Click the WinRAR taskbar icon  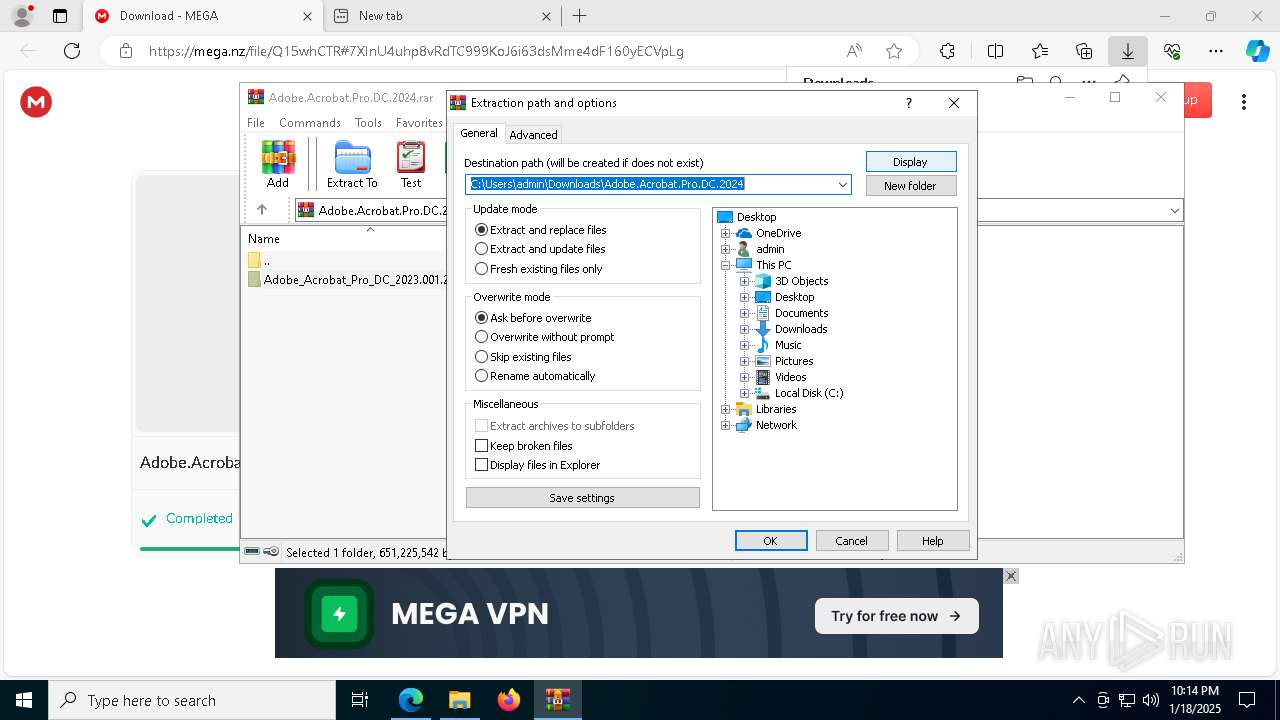pos(558,700)
